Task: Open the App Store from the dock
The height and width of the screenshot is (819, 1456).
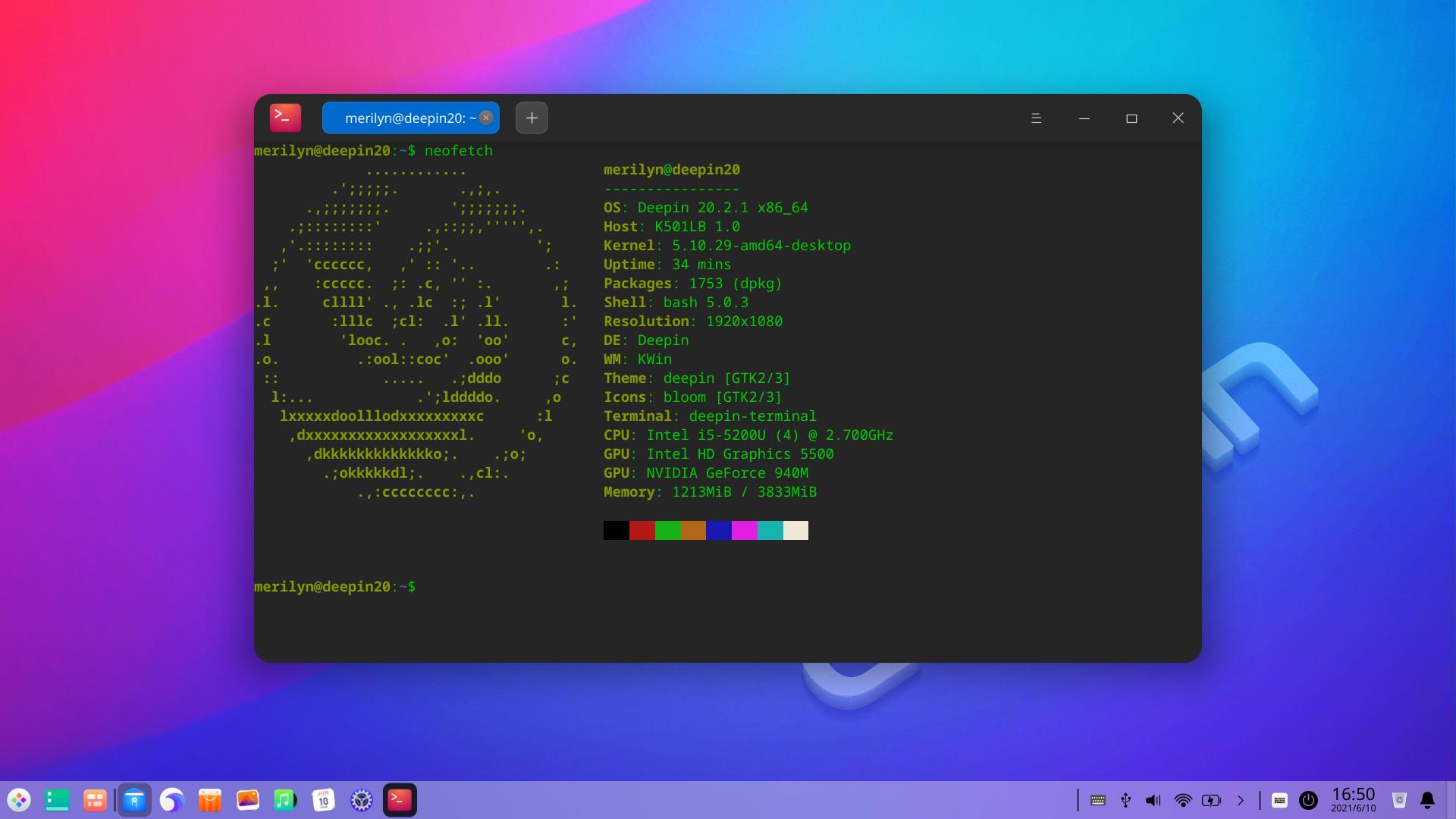Action: click(210, 800)
